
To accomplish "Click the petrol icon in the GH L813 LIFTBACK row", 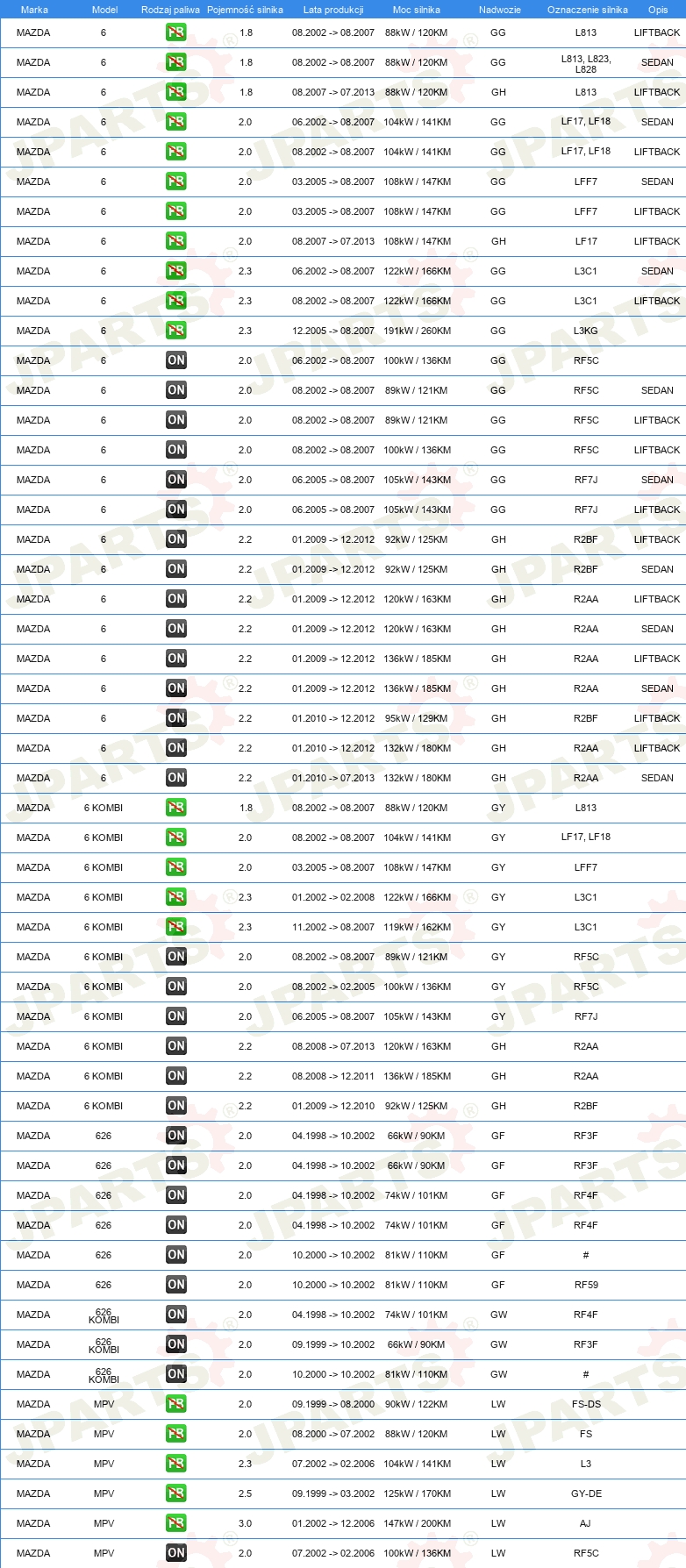I will pyautogui.click(x=176, y=92).
